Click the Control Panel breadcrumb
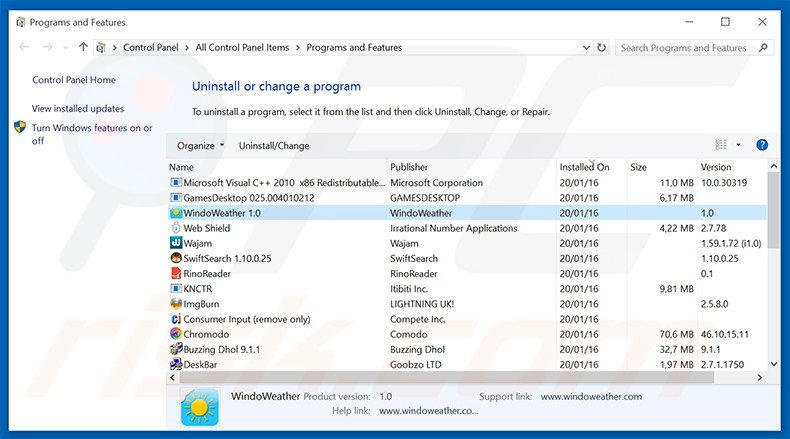790x439 pixels. [x=151, y=47]
